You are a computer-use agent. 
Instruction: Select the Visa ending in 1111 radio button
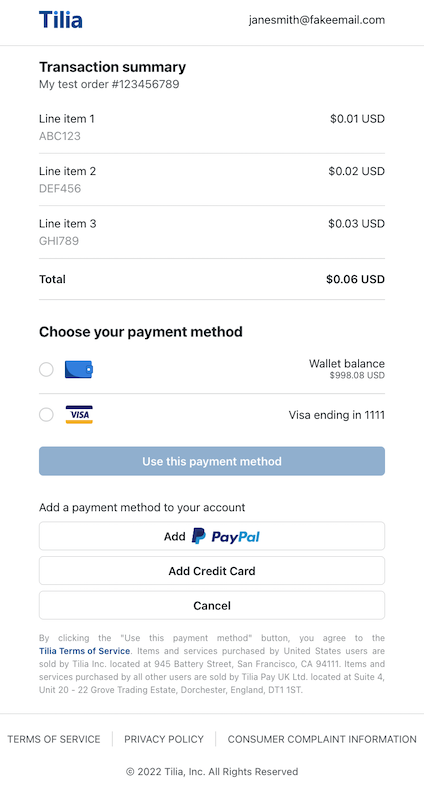click(46, 415)
